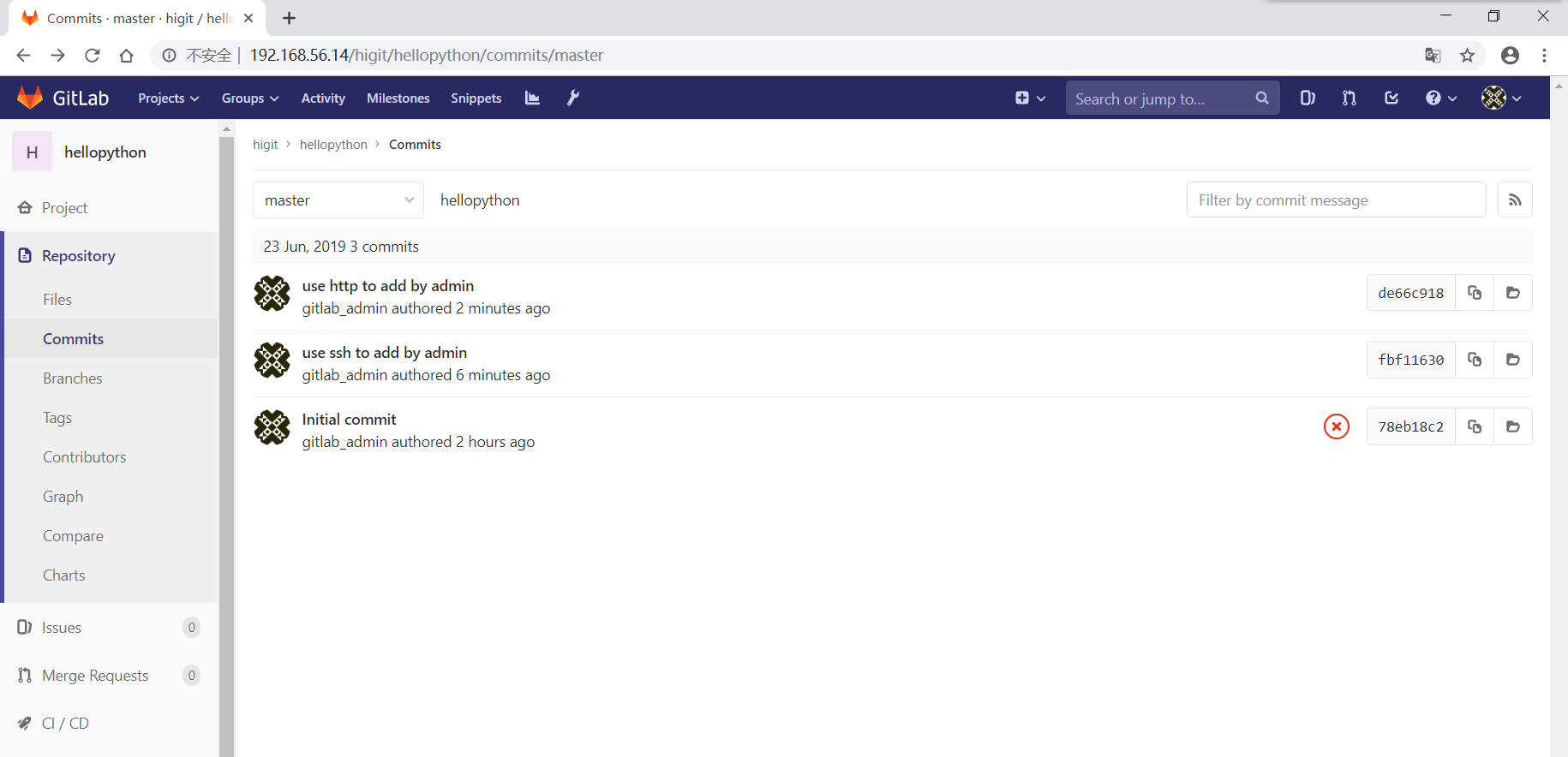Open failed pipeline status for Initial commit
This screenshot has height=757, width=1568.
coord(1336,426)
